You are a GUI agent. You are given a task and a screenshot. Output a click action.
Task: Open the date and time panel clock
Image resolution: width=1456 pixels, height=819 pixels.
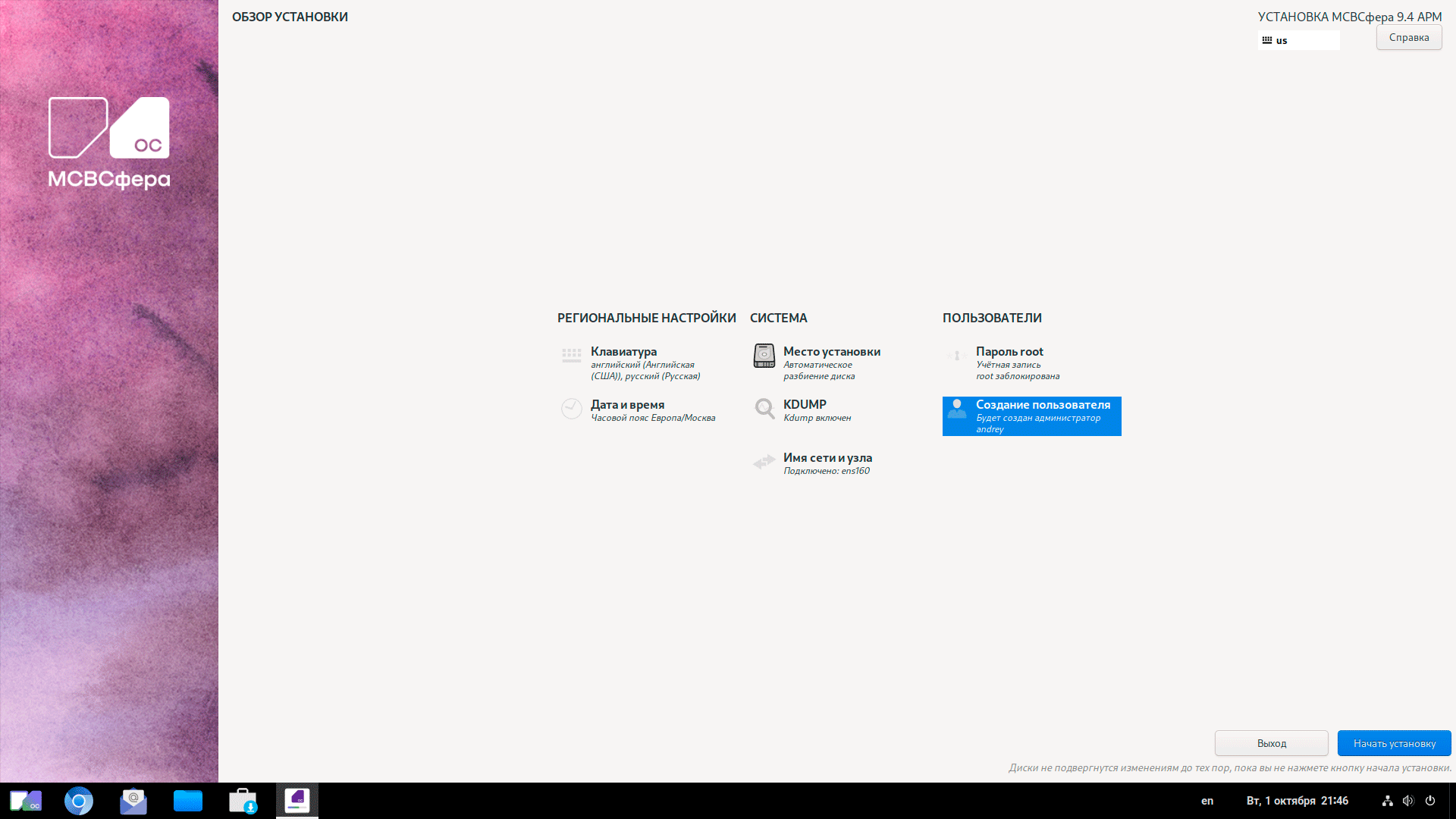click(1297, 801)
